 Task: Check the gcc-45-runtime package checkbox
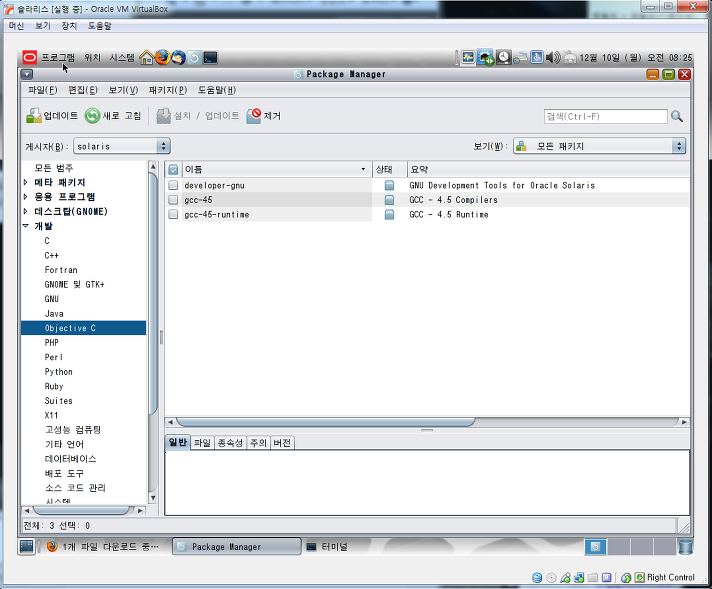pos(173,214)
